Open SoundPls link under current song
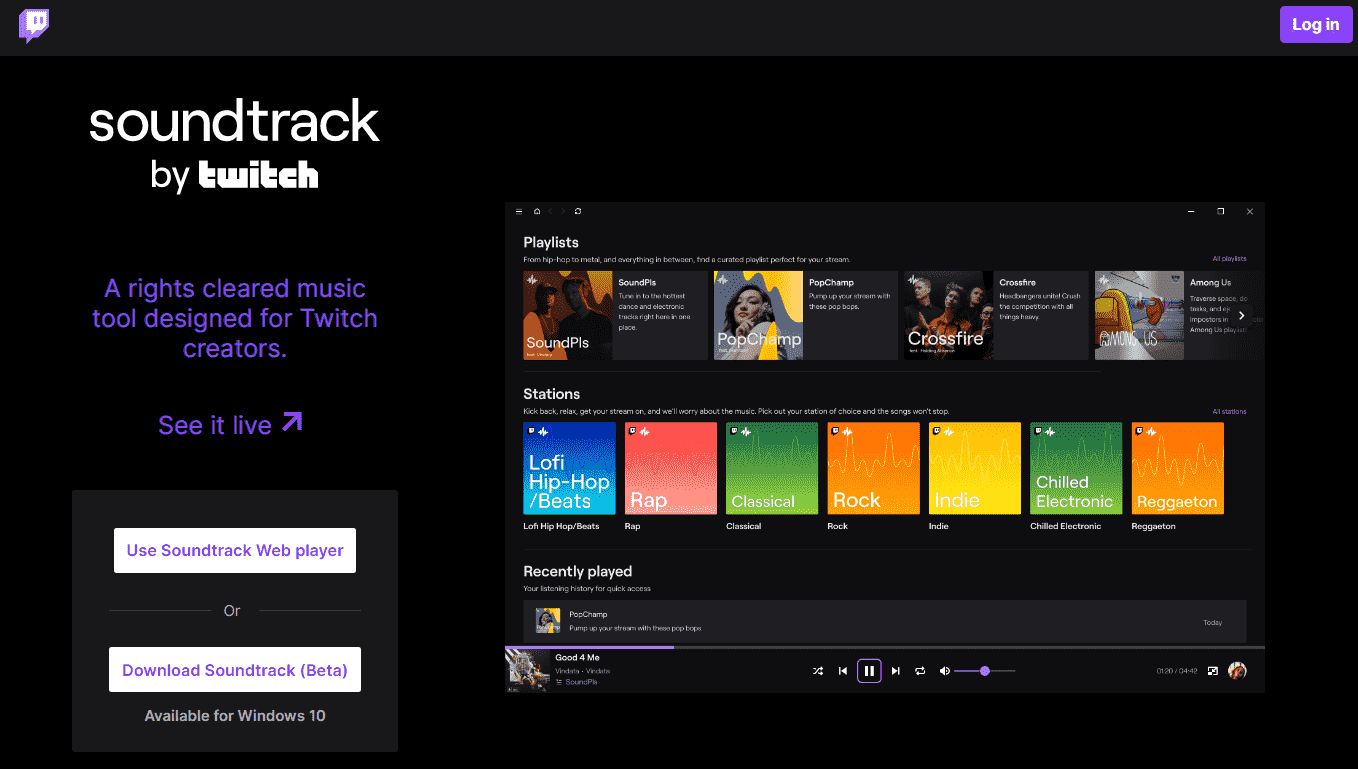 [x=581, y=682]
